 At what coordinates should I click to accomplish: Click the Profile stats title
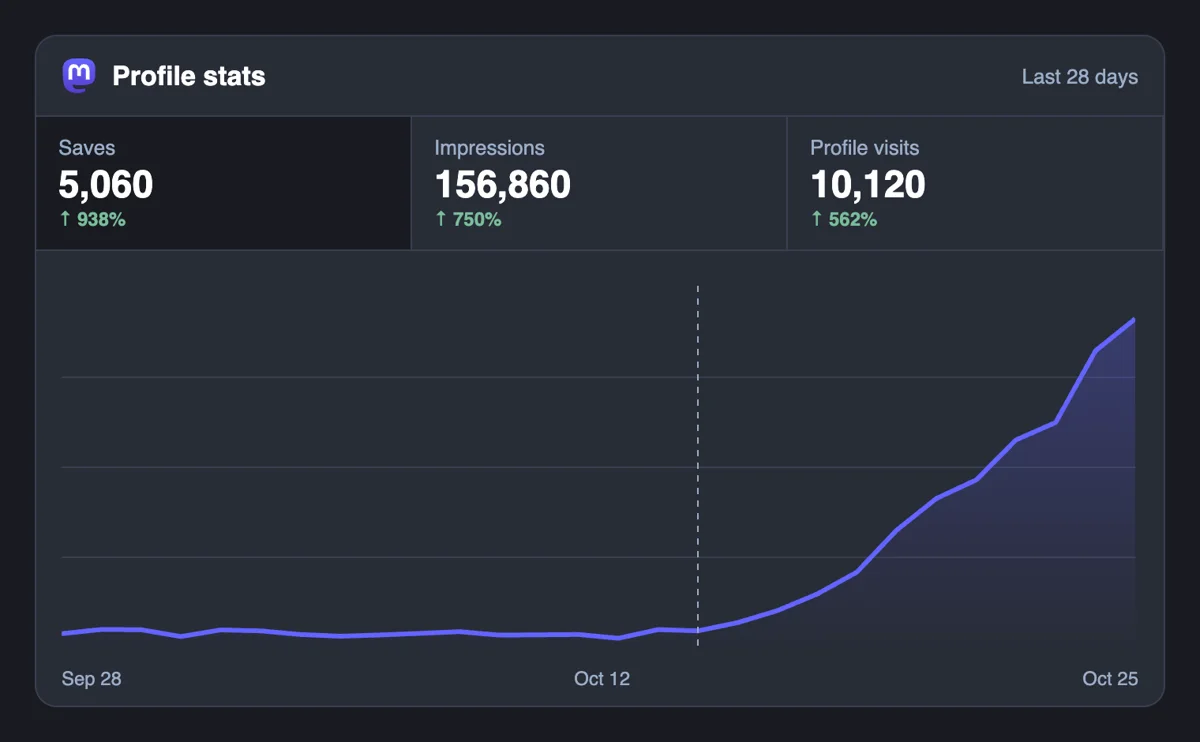189,76
